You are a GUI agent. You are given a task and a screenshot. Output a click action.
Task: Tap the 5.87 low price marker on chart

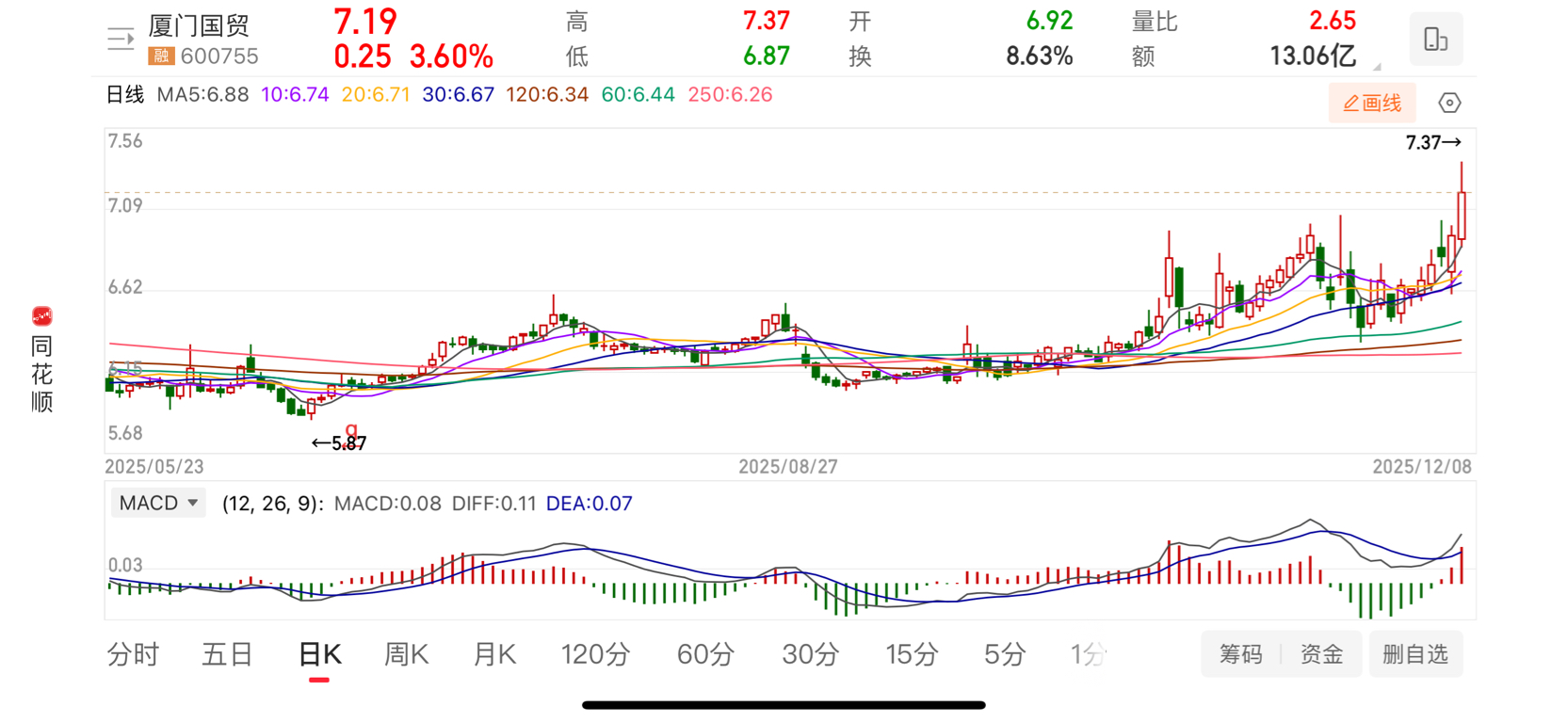click(339, 442)
